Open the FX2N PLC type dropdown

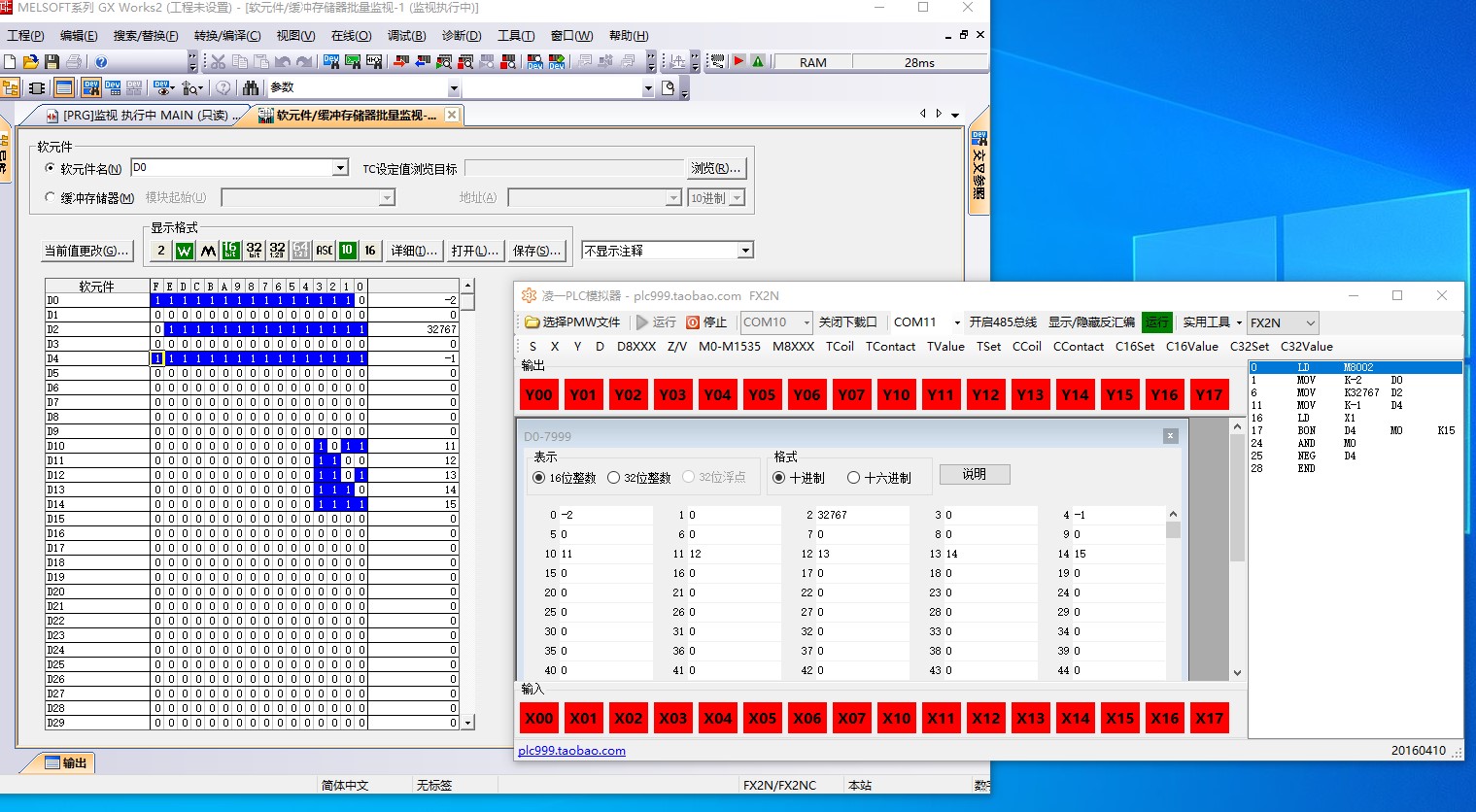tap(1310, 322)
